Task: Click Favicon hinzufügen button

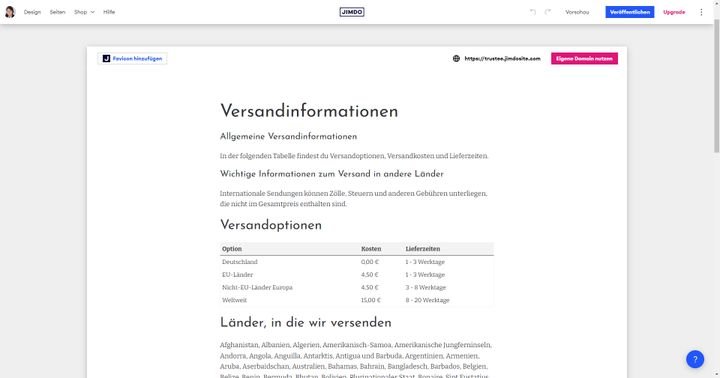Action: (x=132, y=58)
